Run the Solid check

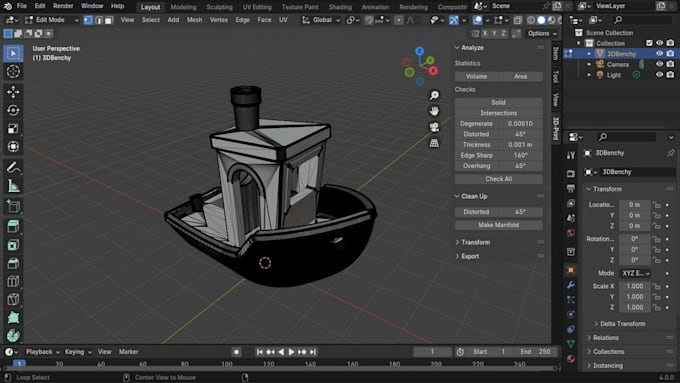click(499, 103)
